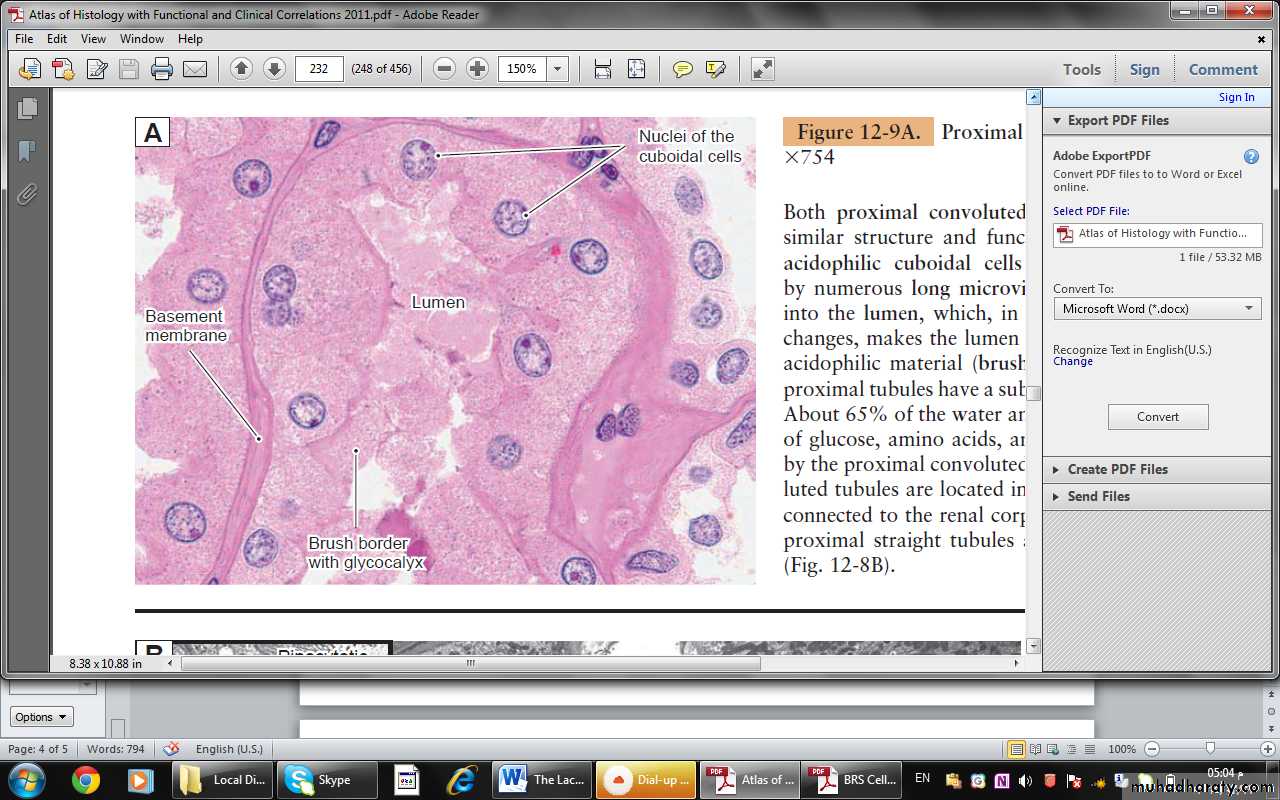Toggle the Page Thumbnails side panel
1280x800 pixels.
[x=27, y=108]
